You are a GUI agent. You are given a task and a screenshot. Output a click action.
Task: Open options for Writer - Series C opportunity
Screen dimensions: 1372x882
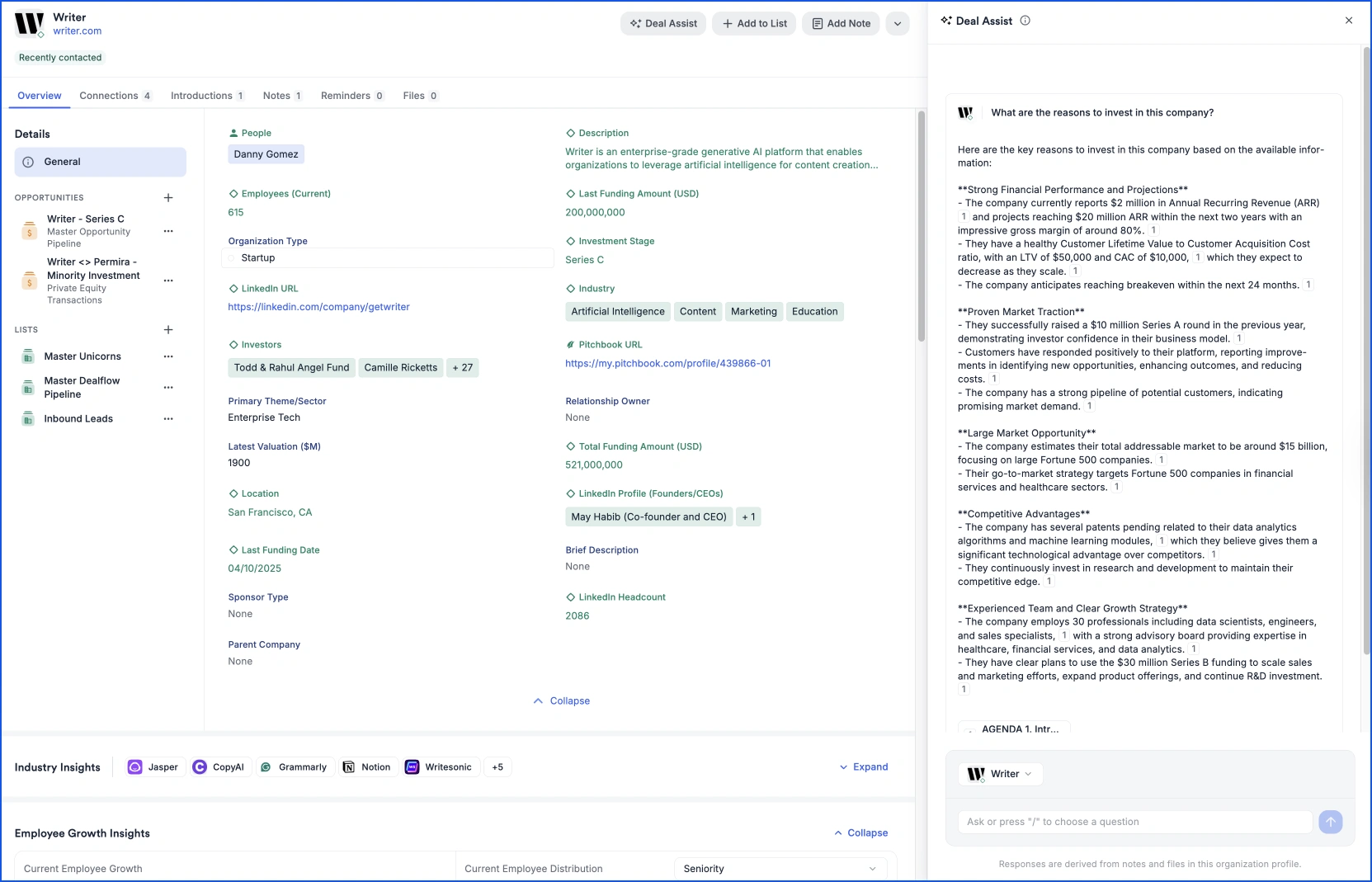168,231
